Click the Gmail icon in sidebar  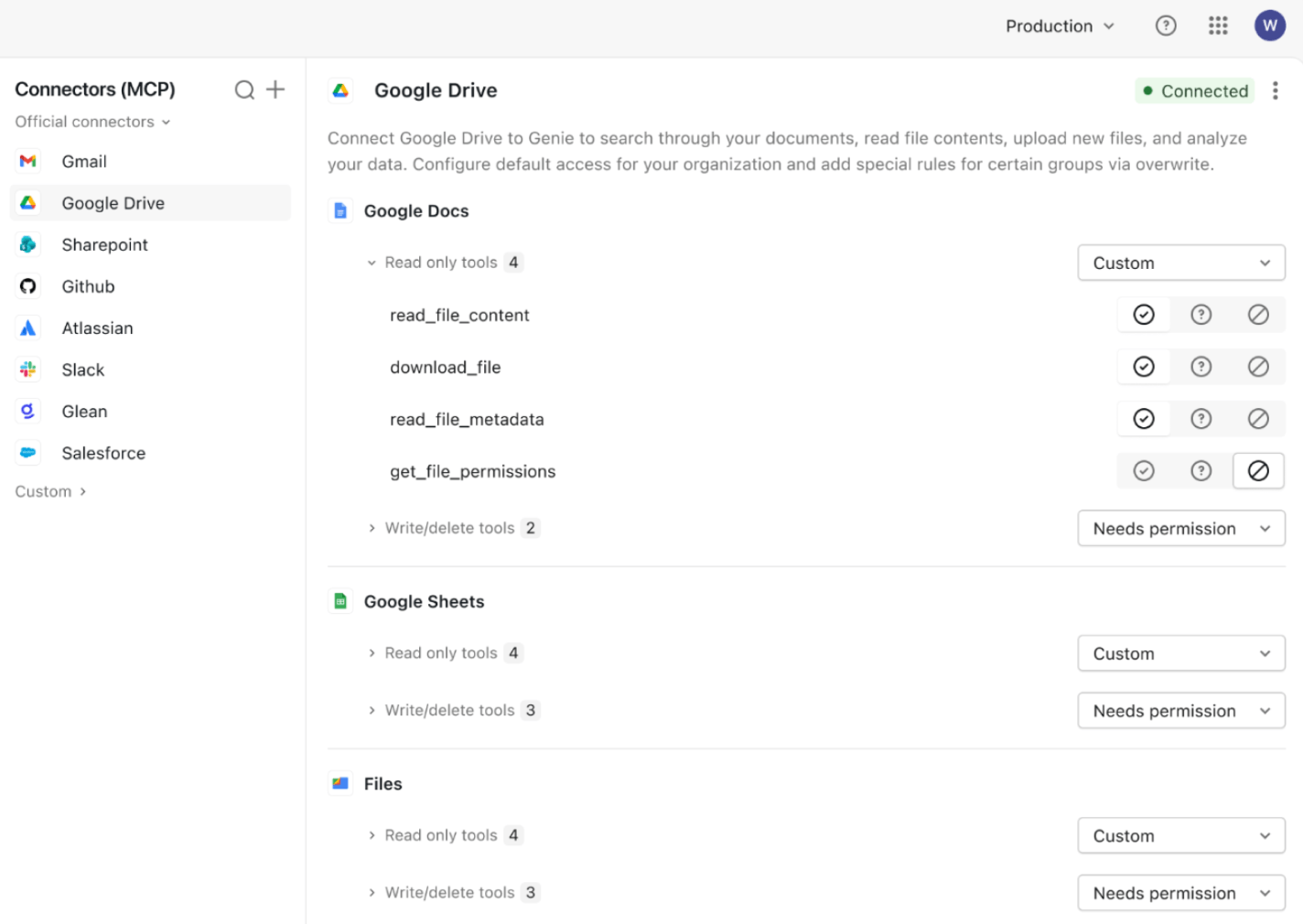[28, 161]
